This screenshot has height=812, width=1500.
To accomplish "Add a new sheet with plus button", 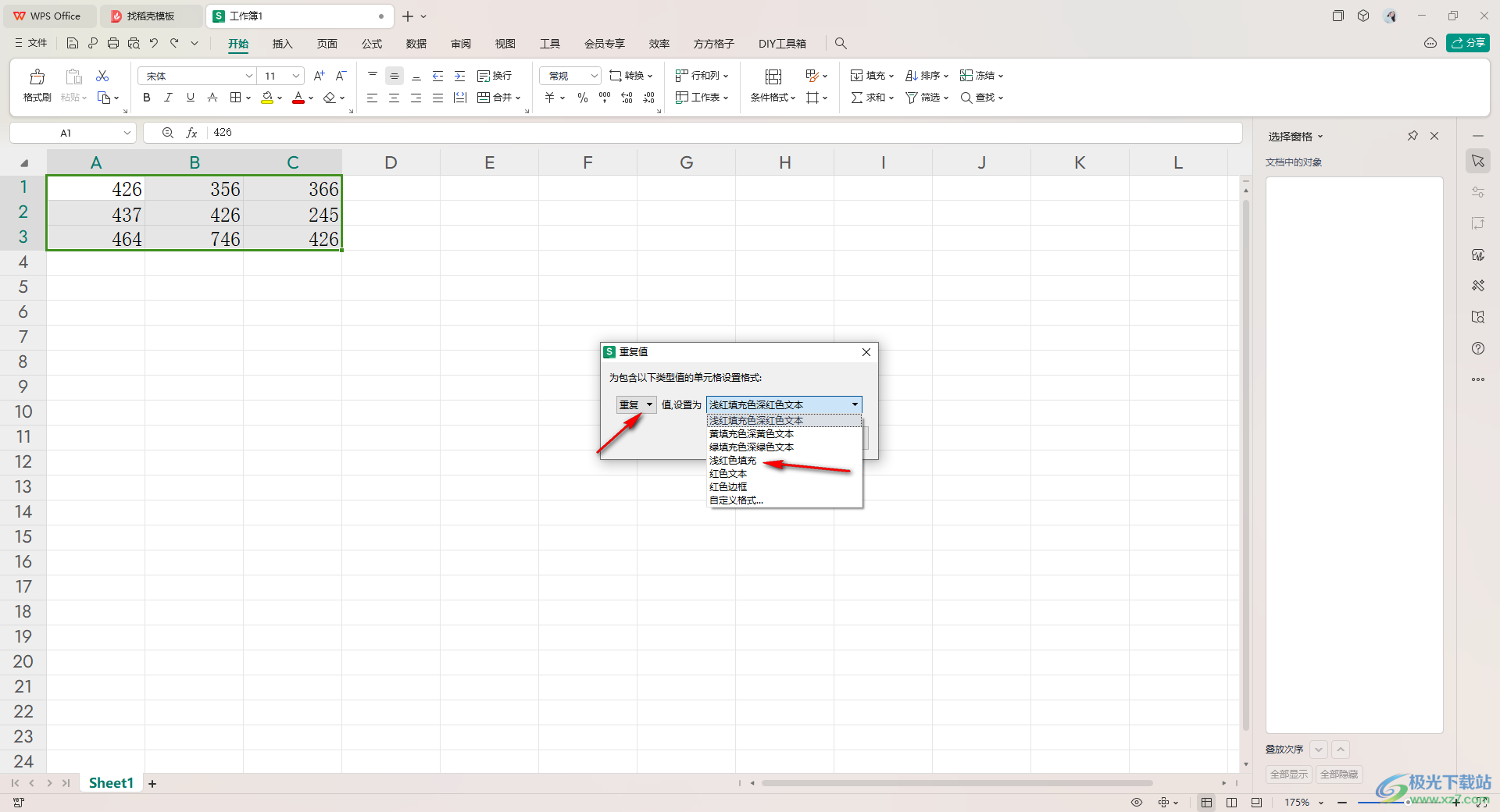I will coord(152,784).
